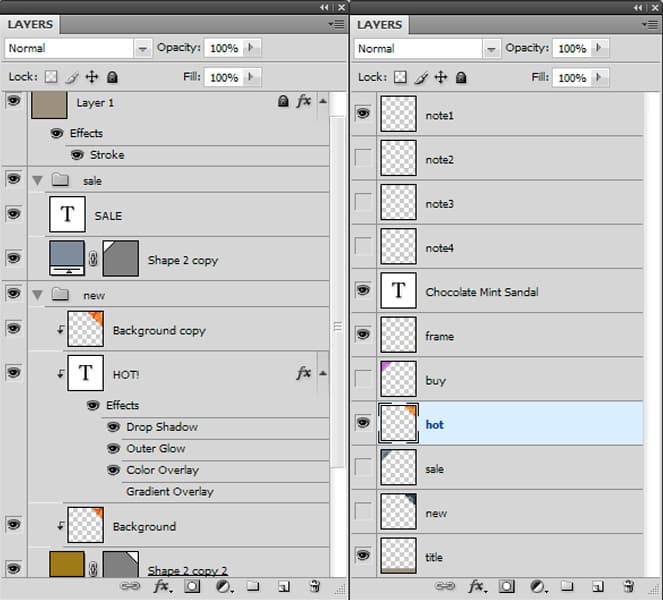Open layer style fx menu in right panel
Screen dimensions: 663x600
coord(477,586)
